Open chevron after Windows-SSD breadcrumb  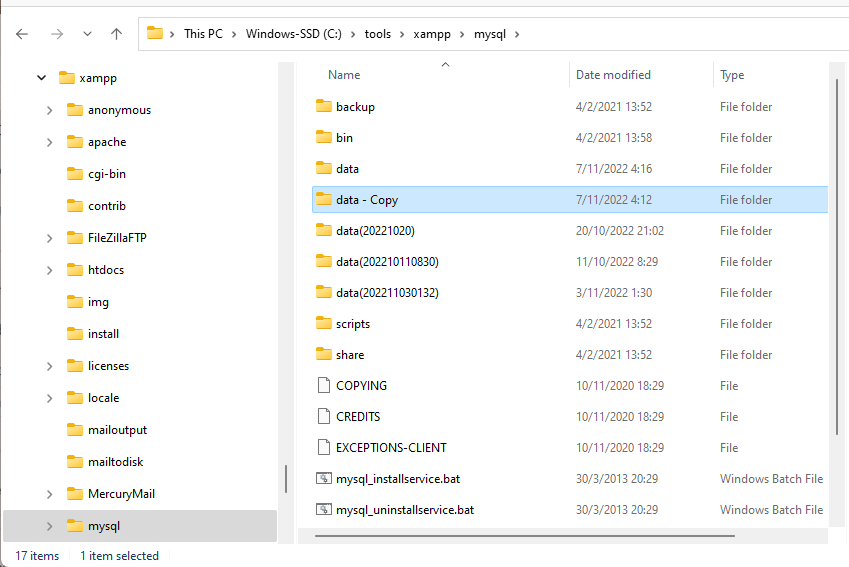click(x=353, y=35)
